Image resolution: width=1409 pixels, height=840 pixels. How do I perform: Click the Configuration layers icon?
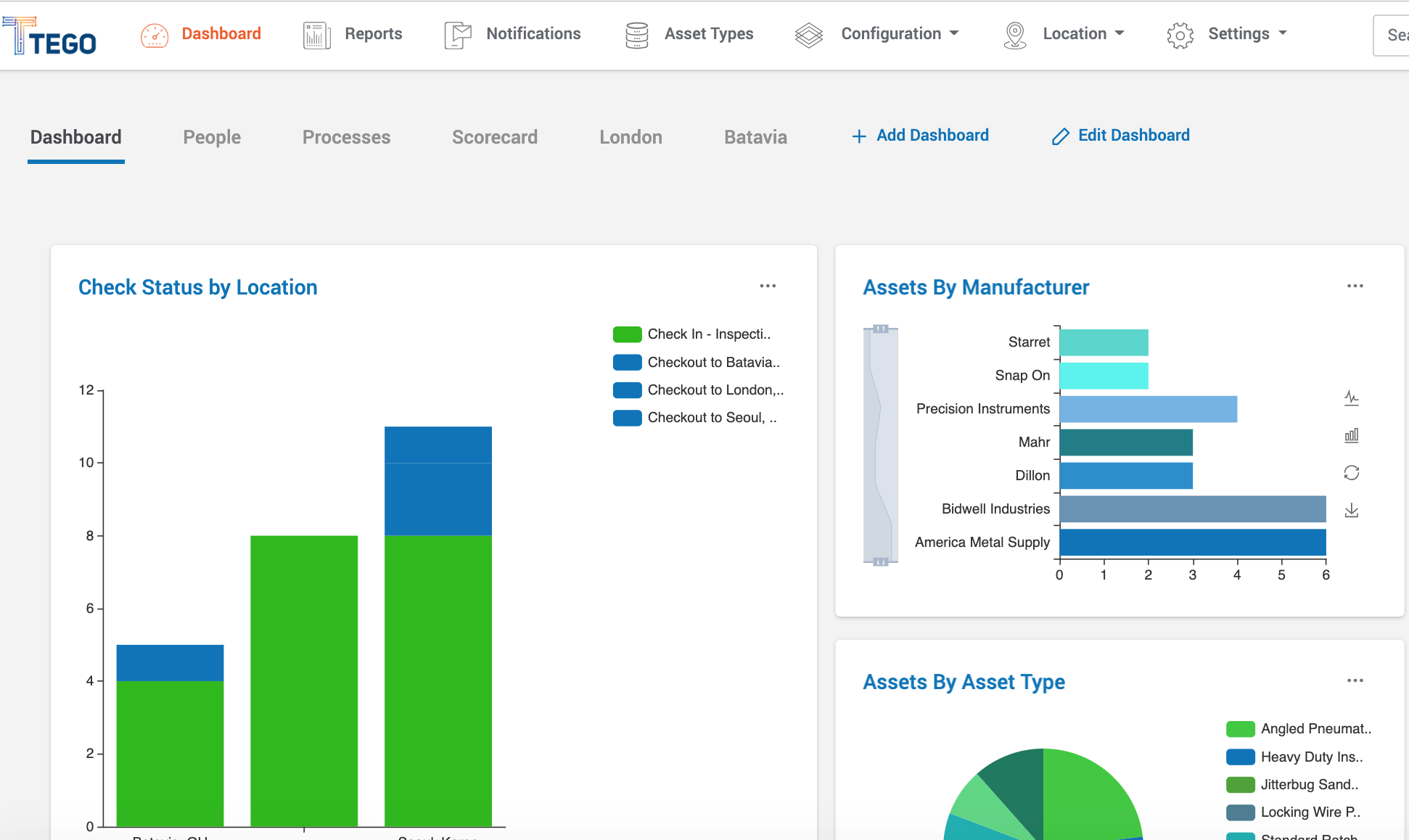(808, 34)
